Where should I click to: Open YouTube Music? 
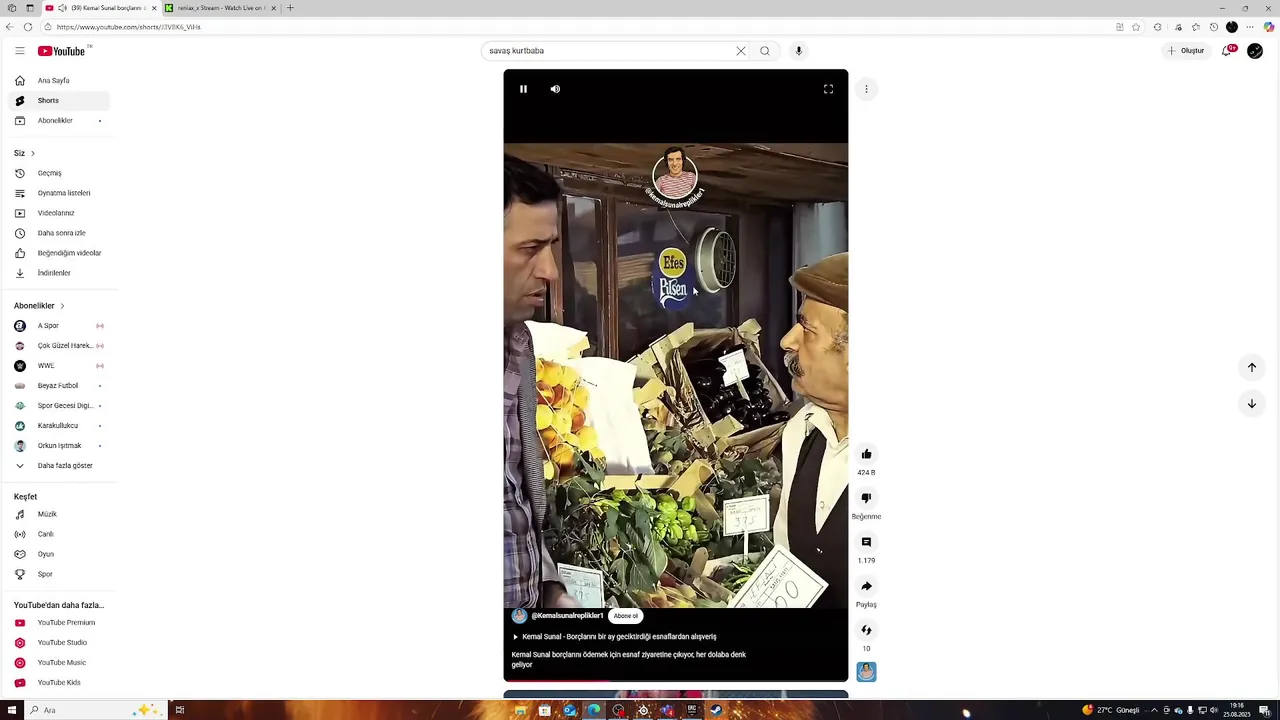tap(60, 663)
